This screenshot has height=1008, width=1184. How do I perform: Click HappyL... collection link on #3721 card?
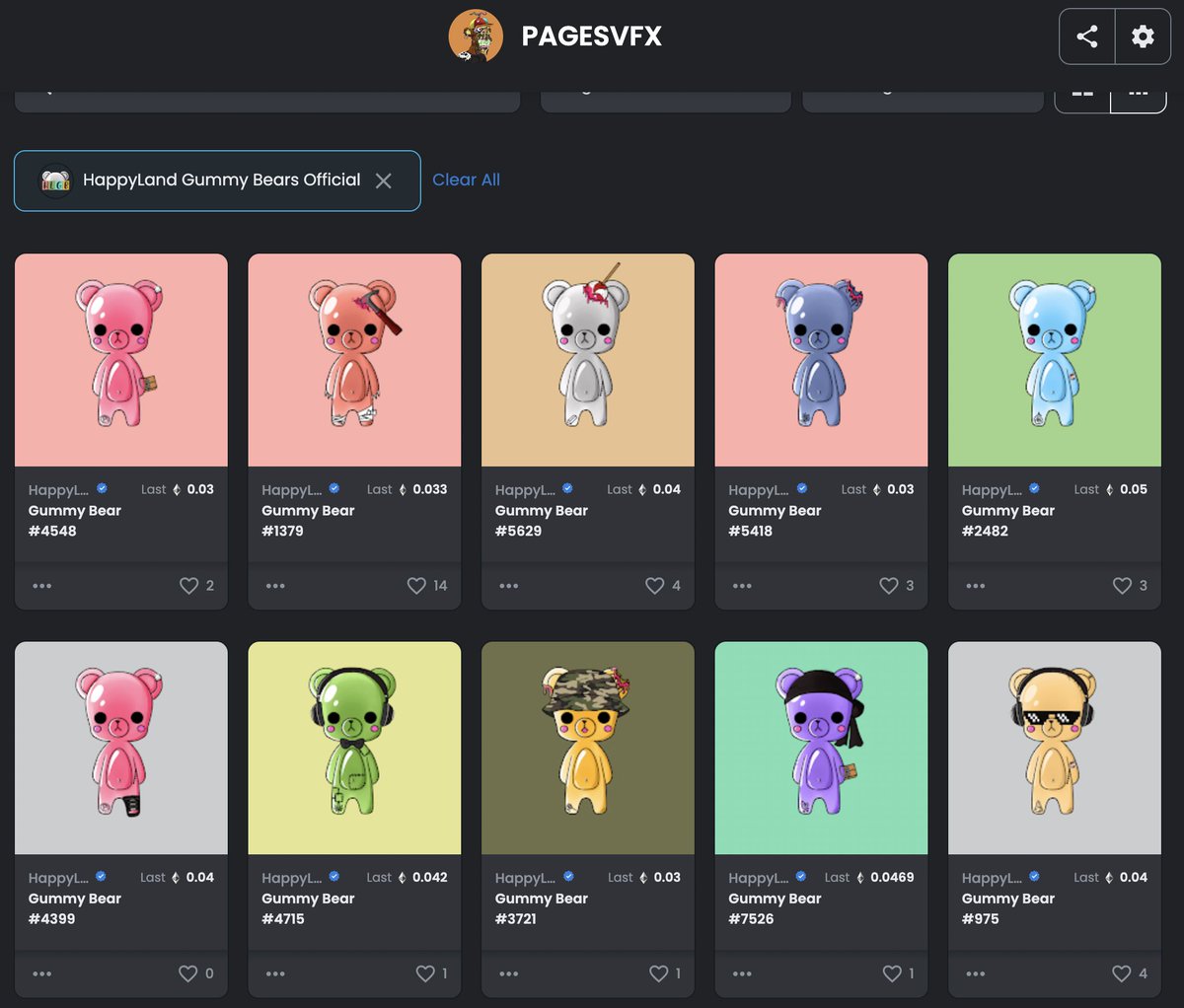pos(525,878)
